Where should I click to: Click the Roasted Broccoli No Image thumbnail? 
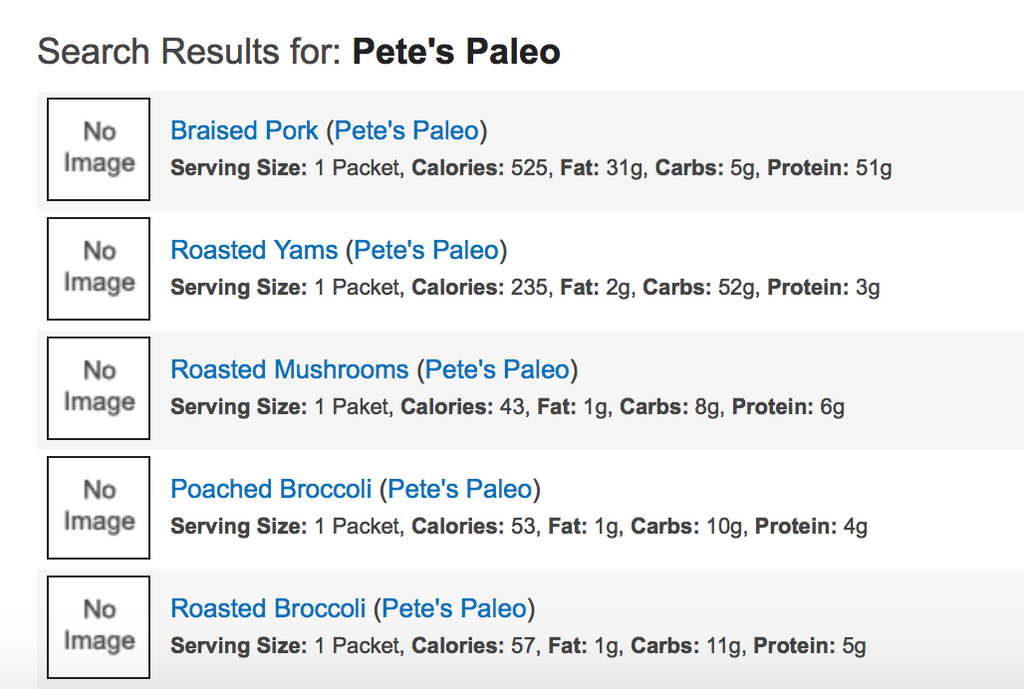98,626
